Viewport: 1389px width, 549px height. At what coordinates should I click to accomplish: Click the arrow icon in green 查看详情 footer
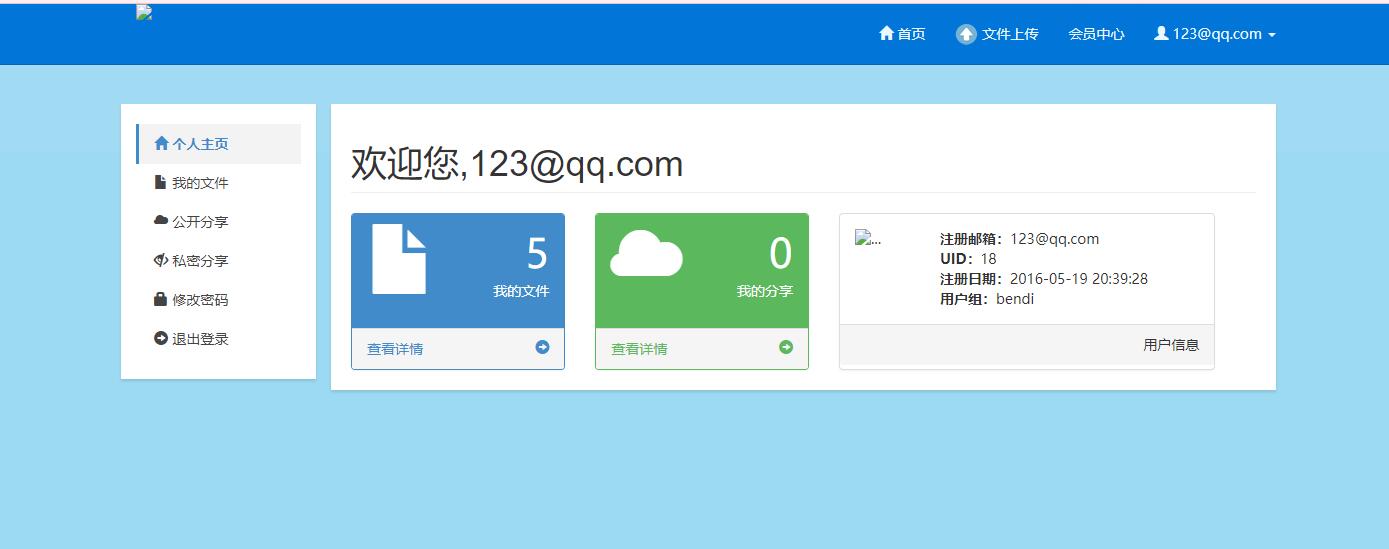pos(786,347)
